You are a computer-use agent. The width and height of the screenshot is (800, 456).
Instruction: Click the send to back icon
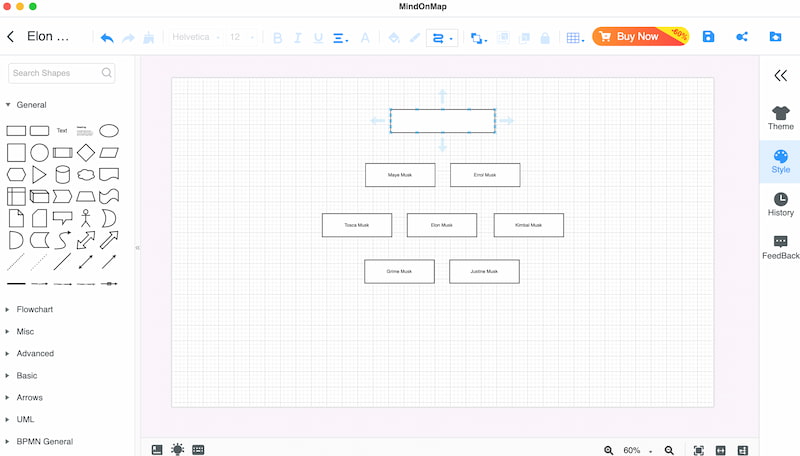(524, 38)
